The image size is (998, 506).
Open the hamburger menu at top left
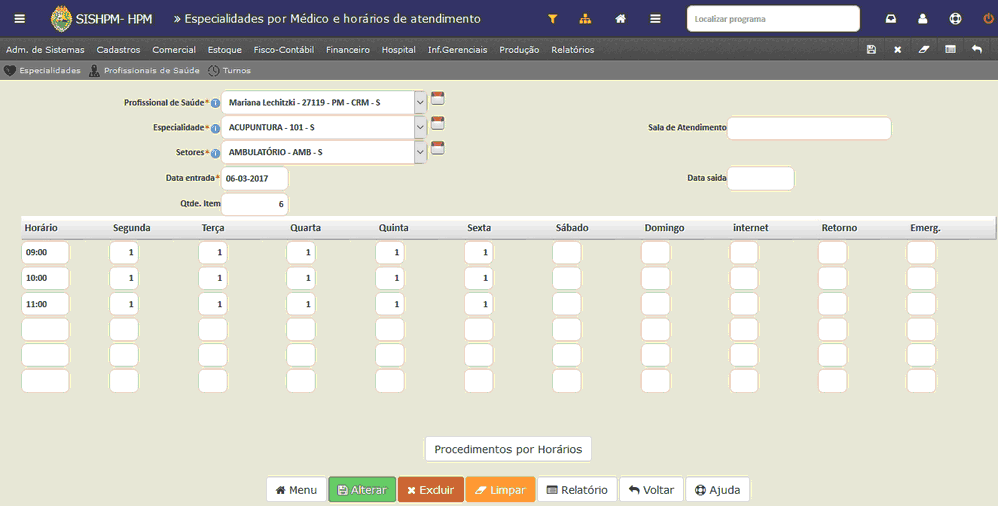(20, 18)
